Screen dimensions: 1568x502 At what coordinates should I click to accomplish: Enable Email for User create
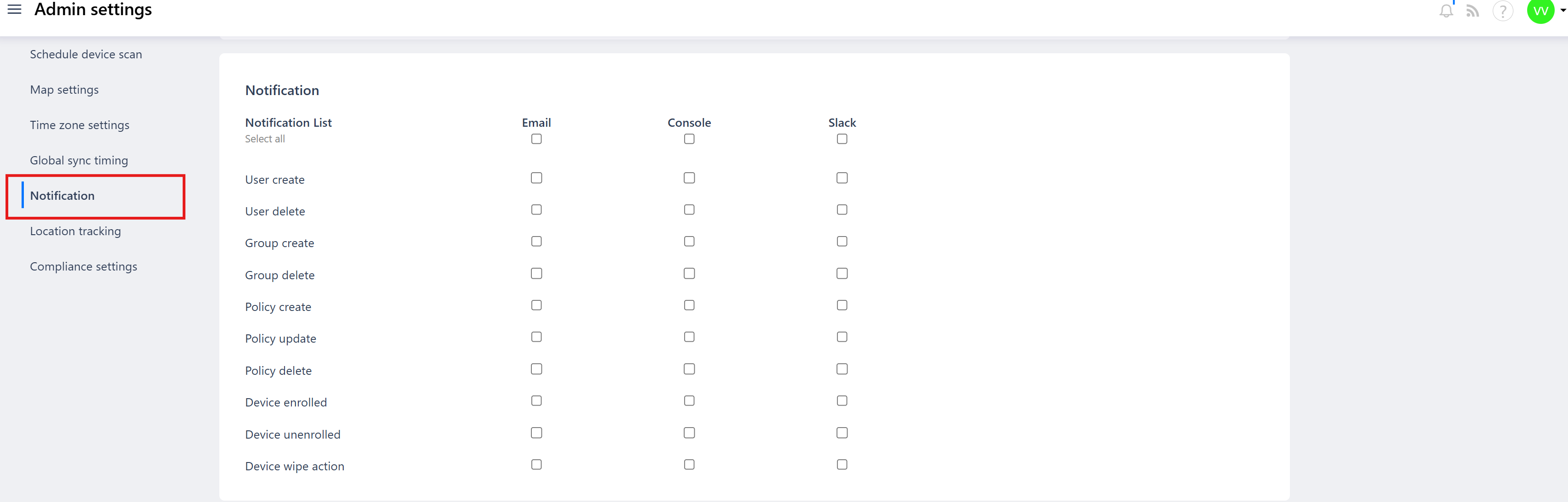[x=536, y=178]
